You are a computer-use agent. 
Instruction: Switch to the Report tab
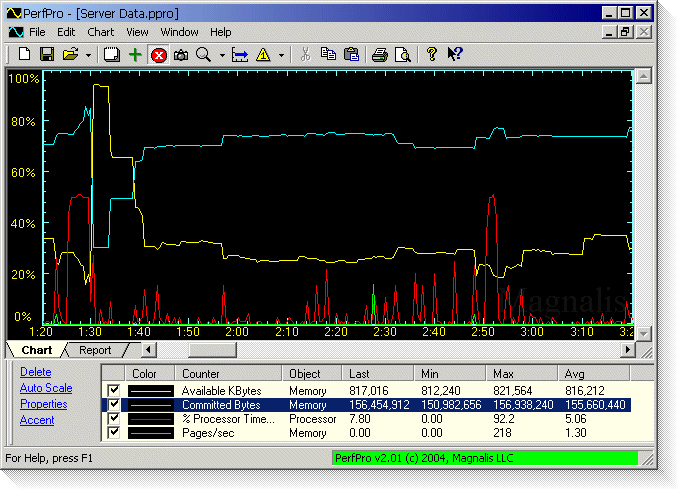click(x=95, y=350)
